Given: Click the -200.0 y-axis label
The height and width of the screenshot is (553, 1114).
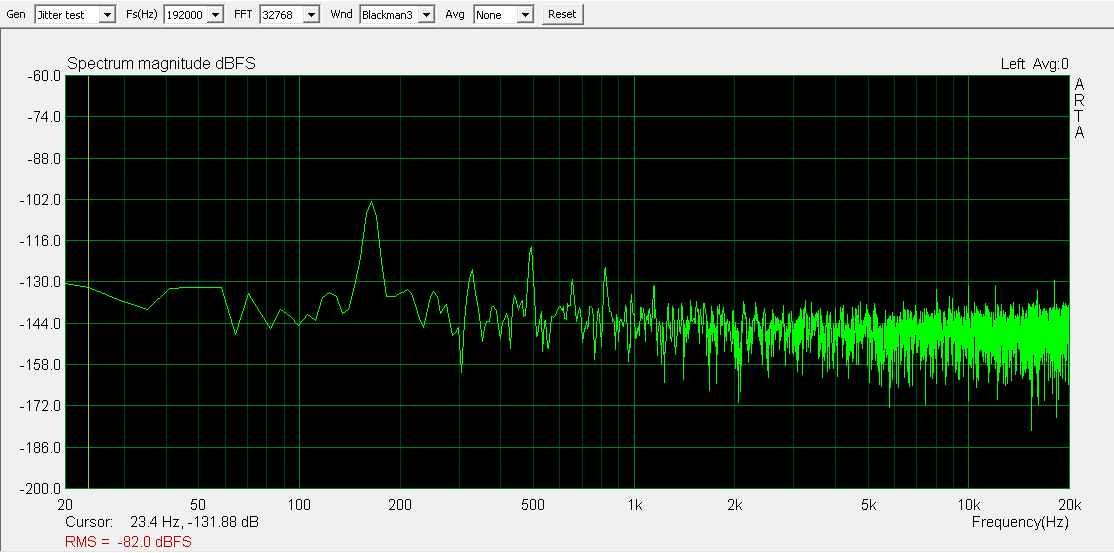Looking at the screenshot, I should point(42,489).
